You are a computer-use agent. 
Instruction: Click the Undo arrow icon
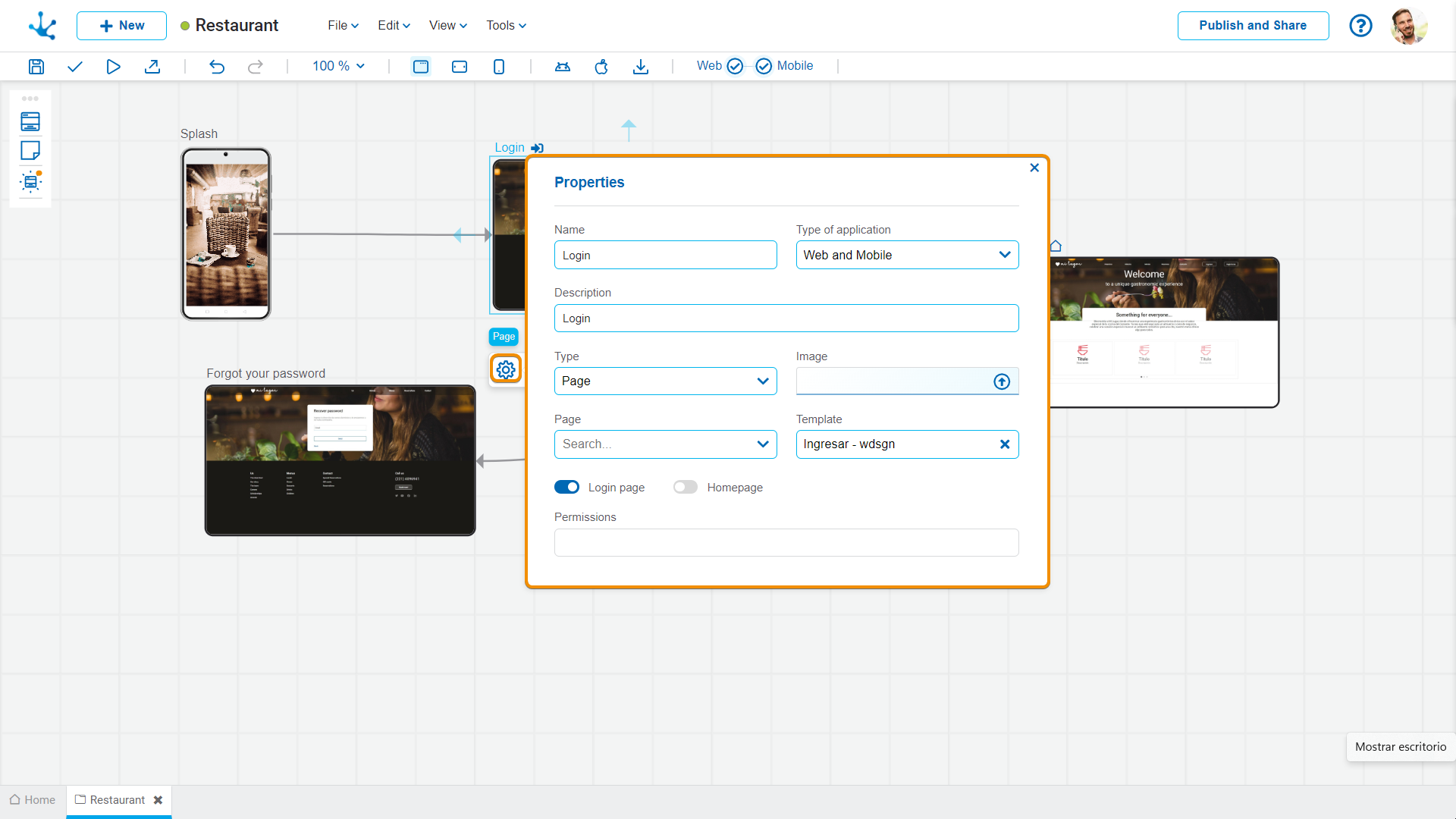(217, 67)
